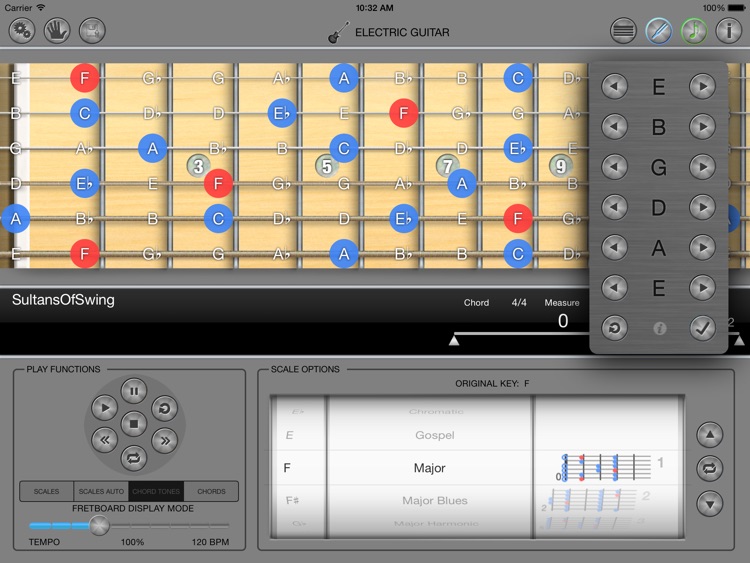Select key F in the picker
Screen dimensions: 750x563
tap(287, 468)
